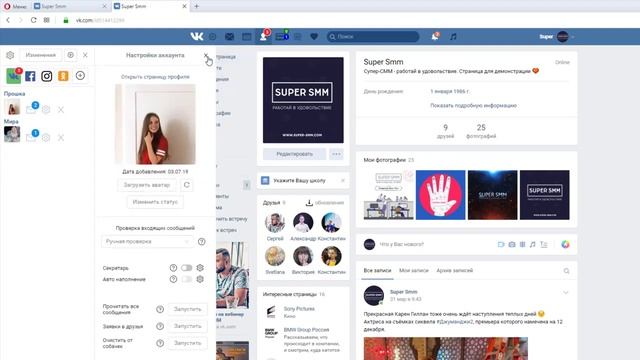Open the three-dots menu beside Редактировать
Viewport: 640px width, 360px height.
(336, 154)
